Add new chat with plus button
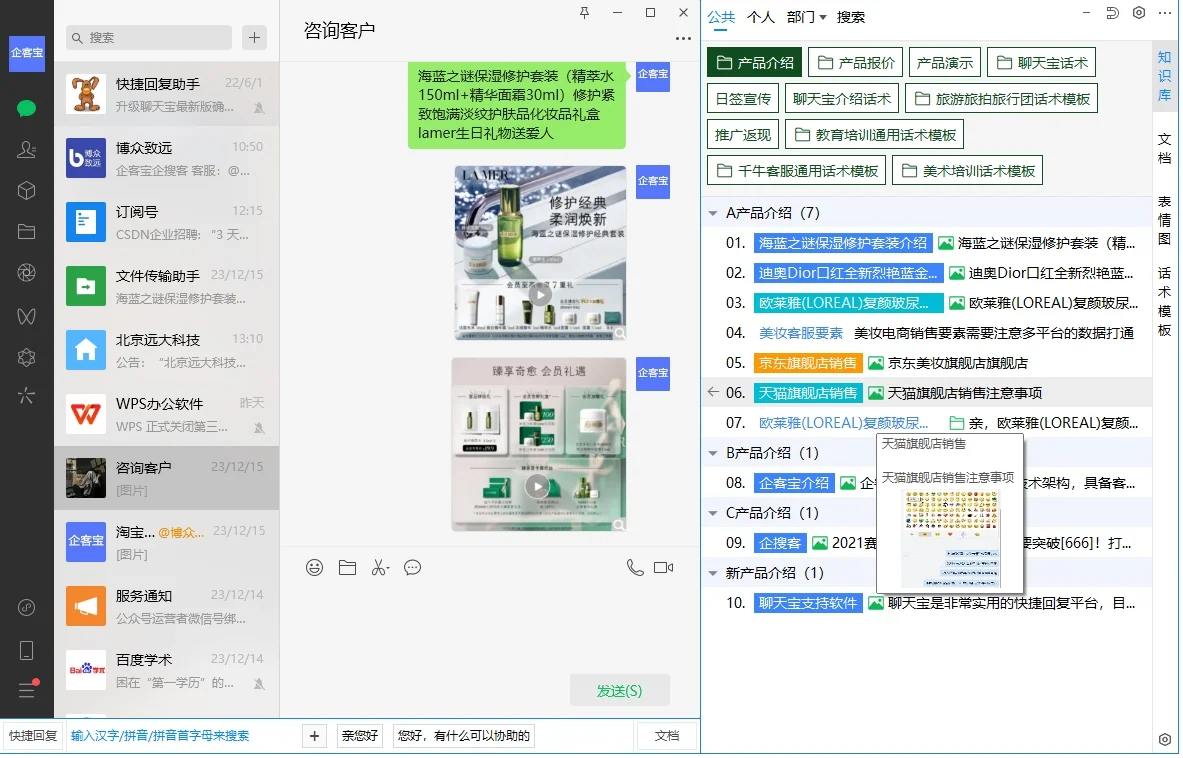Viewport: 1183px width, 758px height. point(255,38)
